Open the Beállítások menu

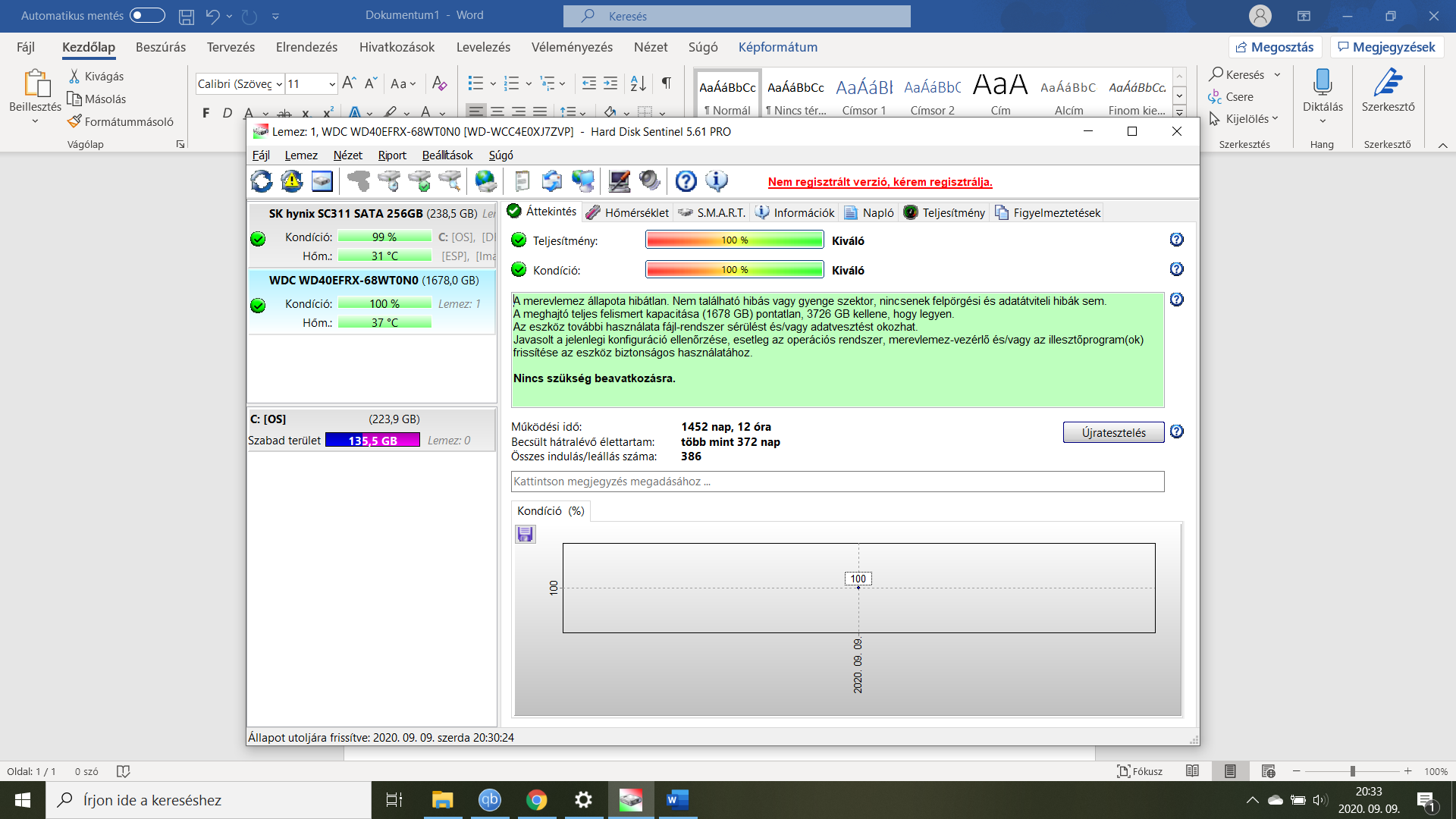point(447,155)
